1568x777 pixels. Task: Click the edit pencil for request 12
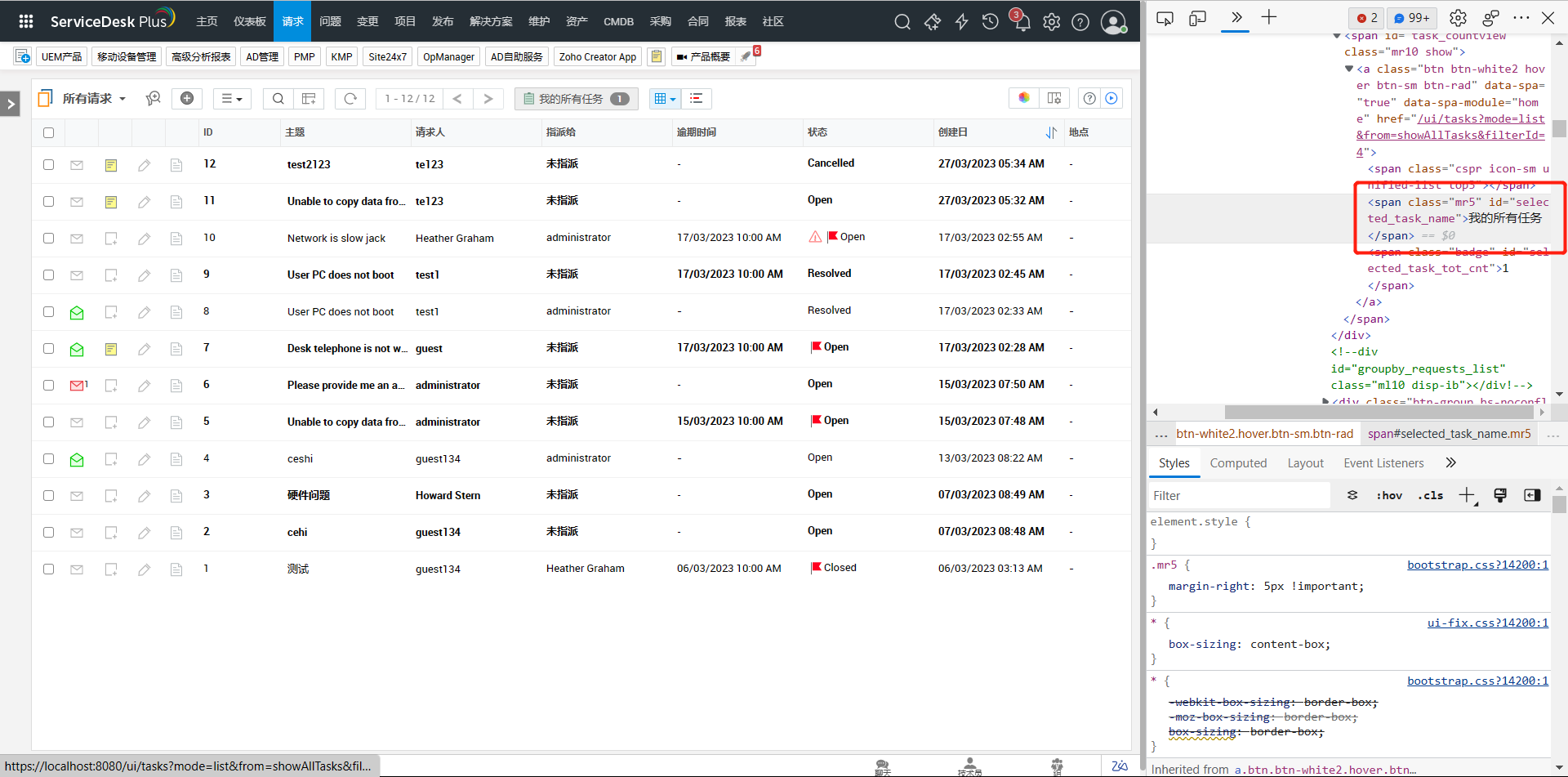[144, 166]
